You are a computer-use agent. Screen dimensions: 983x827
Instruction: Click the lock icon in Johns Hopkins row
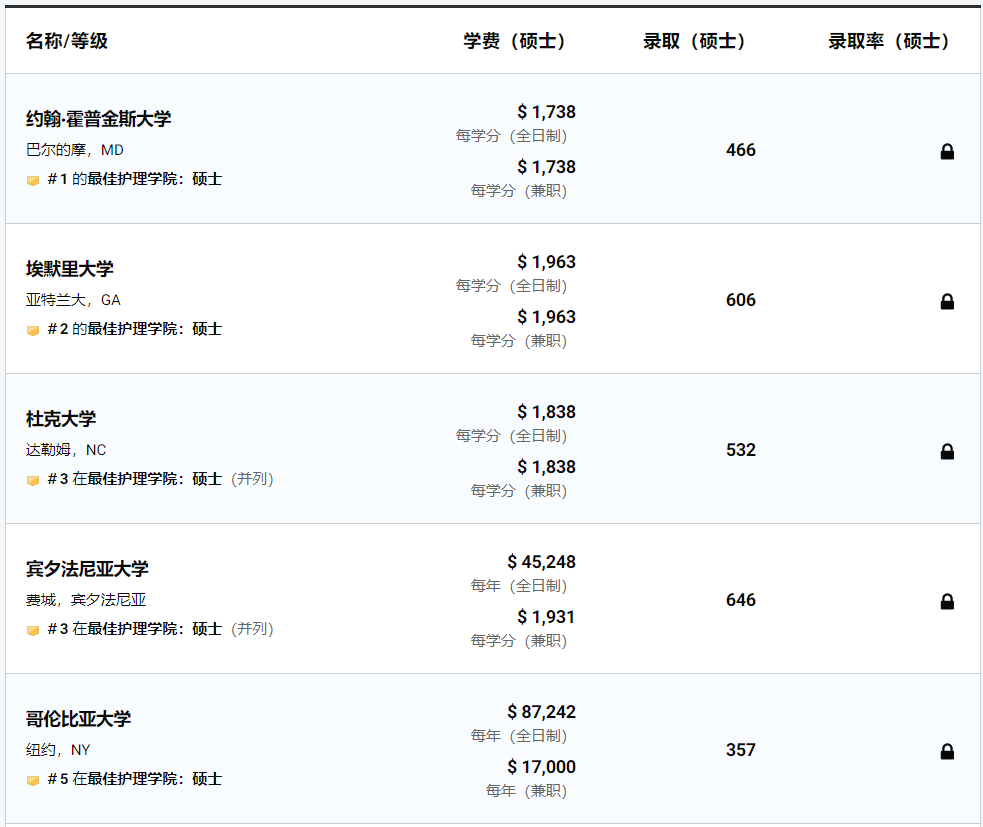pyautogui.click(x=947, y=152)
